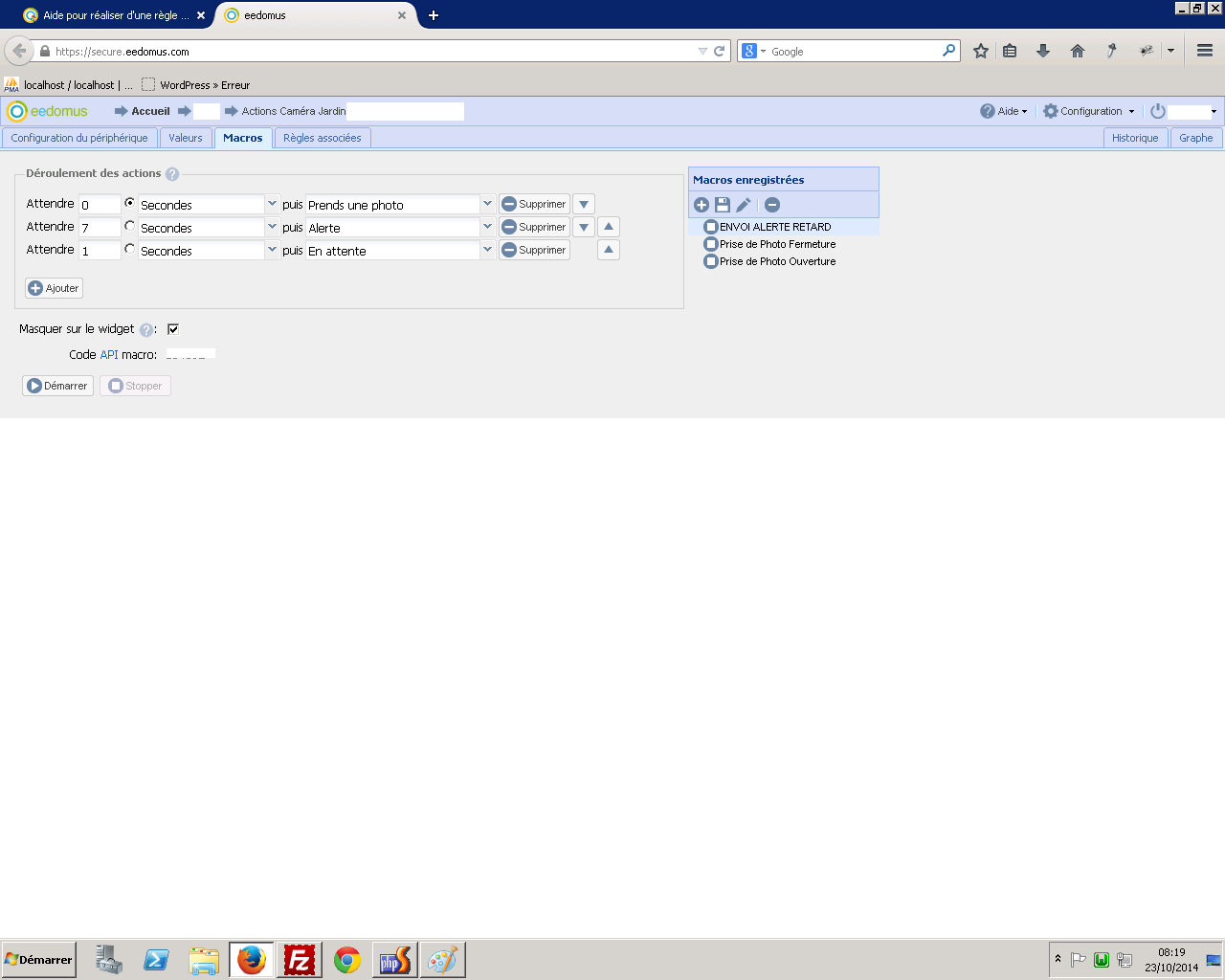This screenshot has height=980, width=1225.
Task: Select the 'Prise de Photo Fermeture' macro
Action: coord(777,244)
